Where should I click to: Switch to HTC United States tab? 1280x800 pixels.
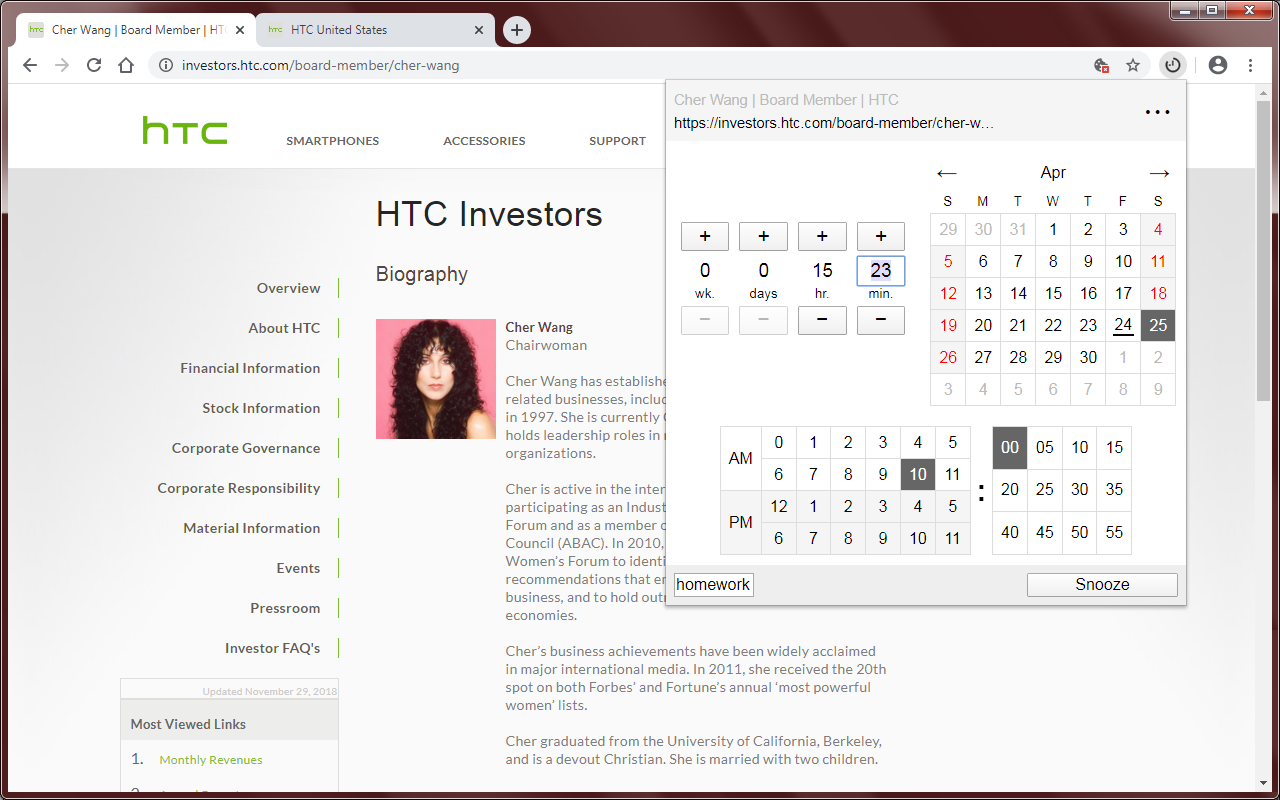(x=375, y=30)
